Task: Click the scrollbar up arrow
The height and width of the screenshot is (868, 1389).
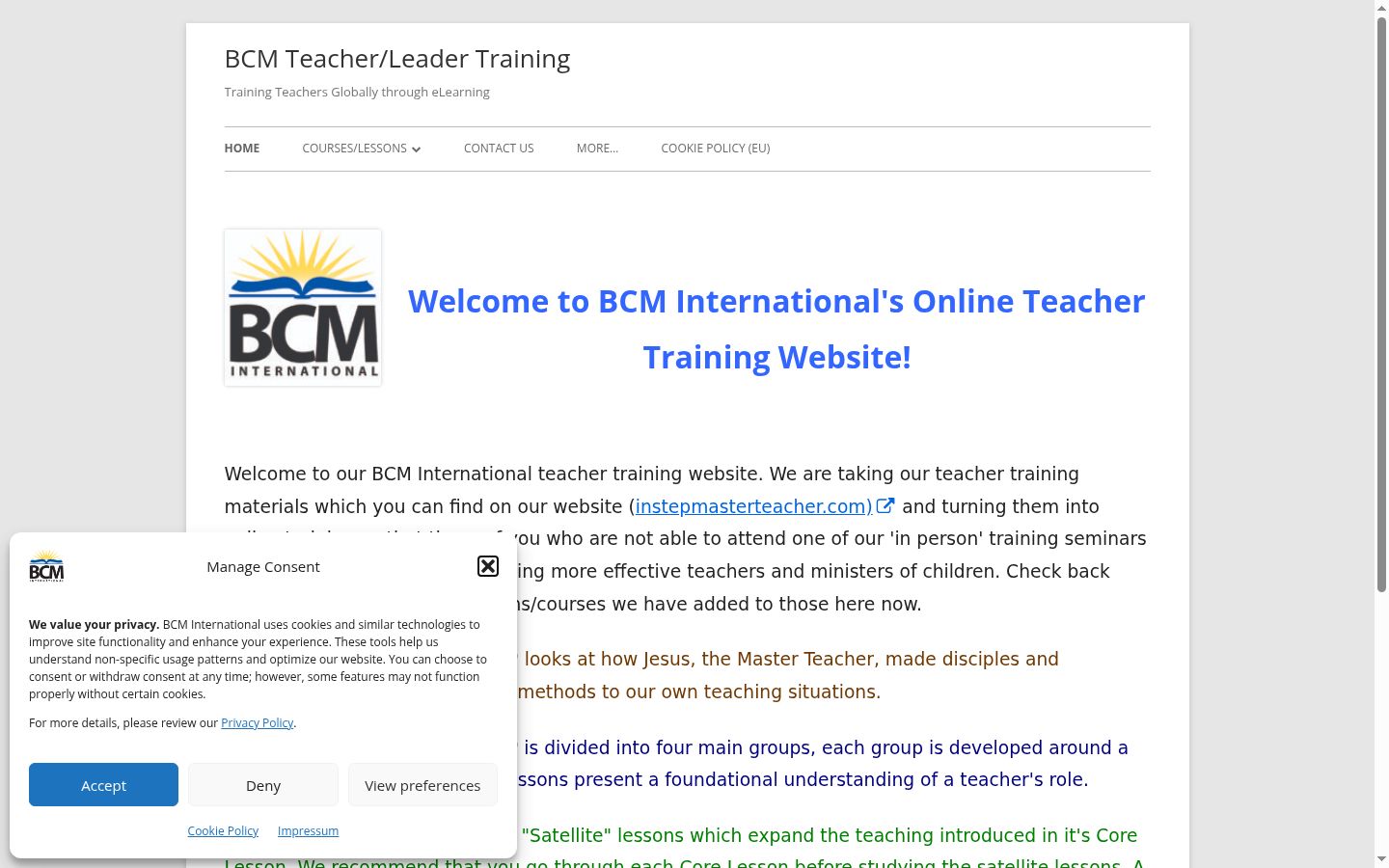Action: [x=1381, y=8]
